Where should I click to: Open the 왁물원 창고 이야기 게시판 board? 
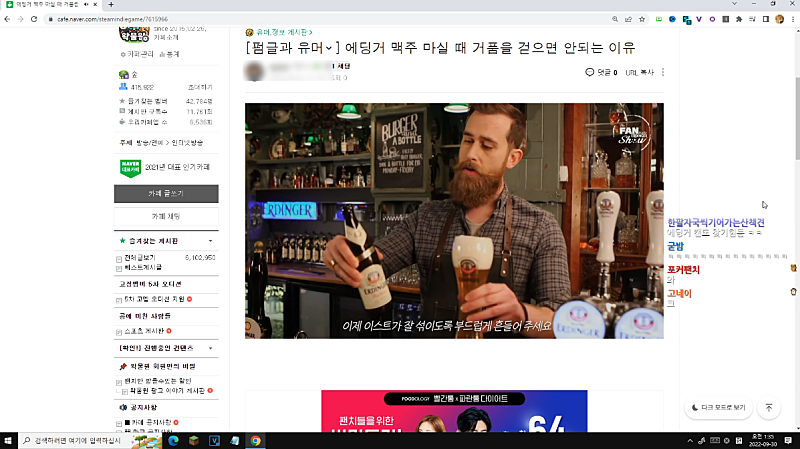(x=167, y=390)
